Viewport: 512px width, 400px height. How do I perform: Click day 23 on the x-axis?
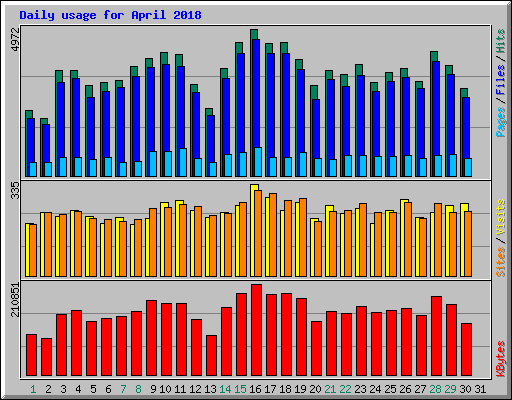[x=360, y=389]
